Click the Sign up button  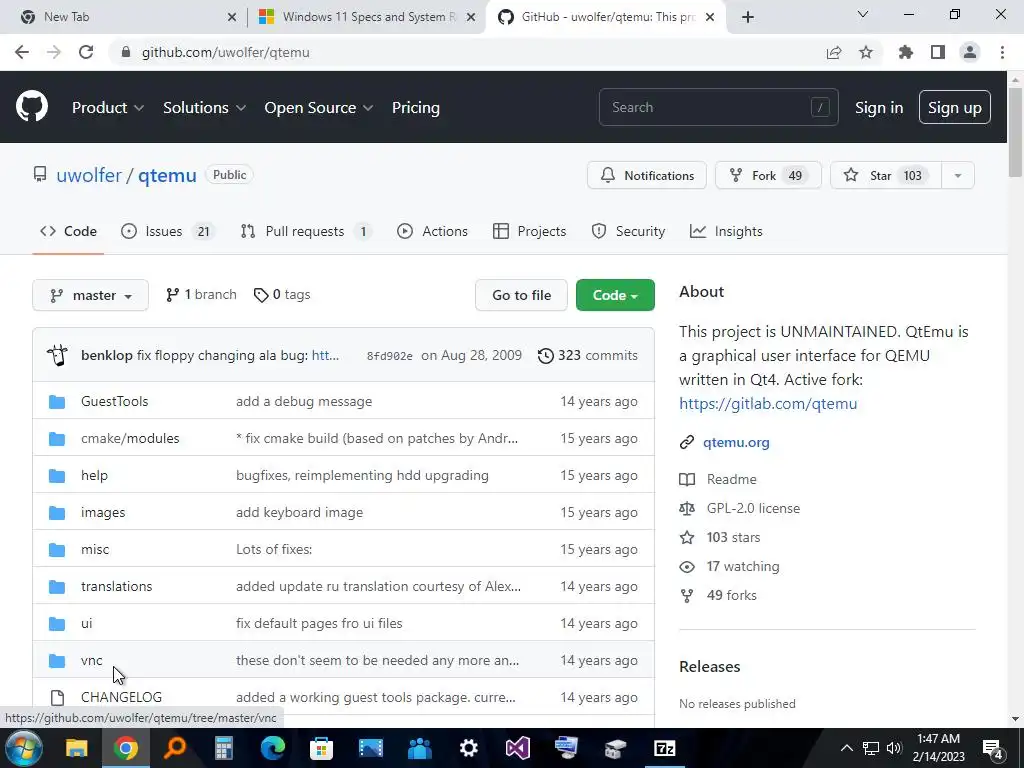[x=955, y=108]
